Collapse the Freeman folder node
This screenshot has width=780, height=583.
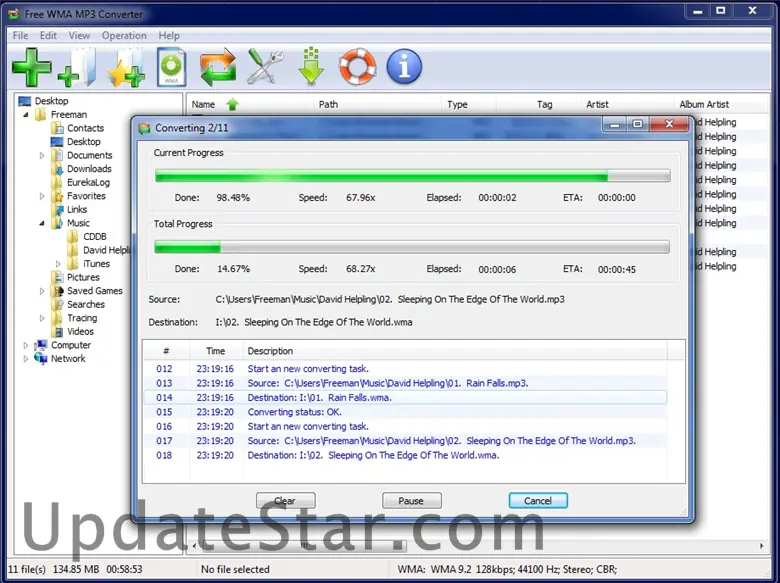tap(25, 115)
